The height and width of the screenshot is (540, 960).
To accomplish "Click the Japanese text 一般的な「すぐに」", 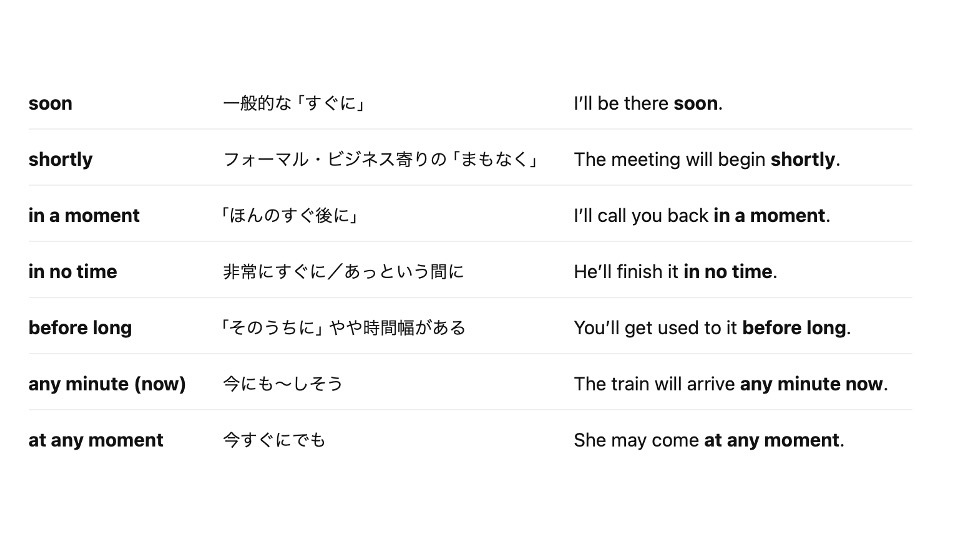I will coord(294,103).
